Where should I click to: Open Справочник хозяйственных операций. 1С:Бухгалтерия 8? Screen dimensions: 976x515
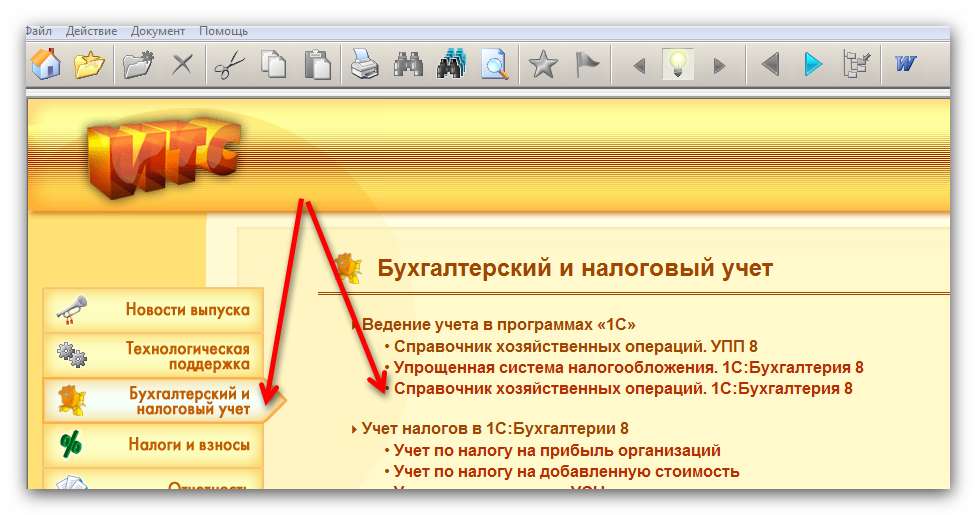click(623, 389)
